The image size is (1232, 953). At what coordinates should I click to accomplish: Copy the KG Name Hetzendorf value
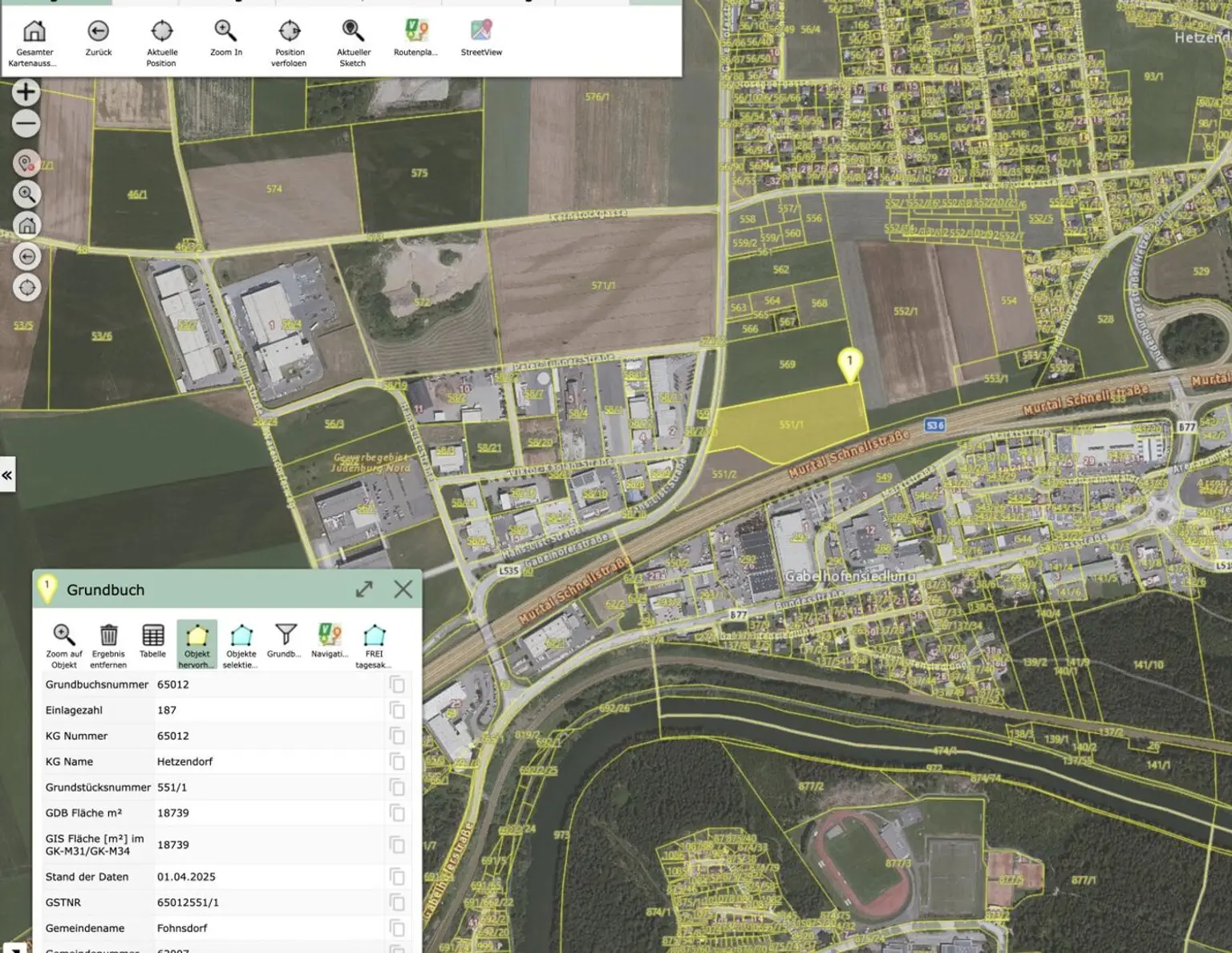pos(397,761)
